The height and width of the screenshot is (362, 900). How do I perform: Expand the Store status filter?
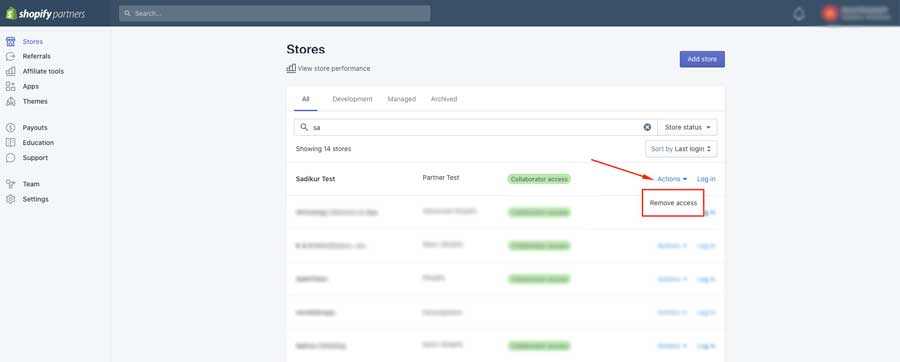pos(687,127)
